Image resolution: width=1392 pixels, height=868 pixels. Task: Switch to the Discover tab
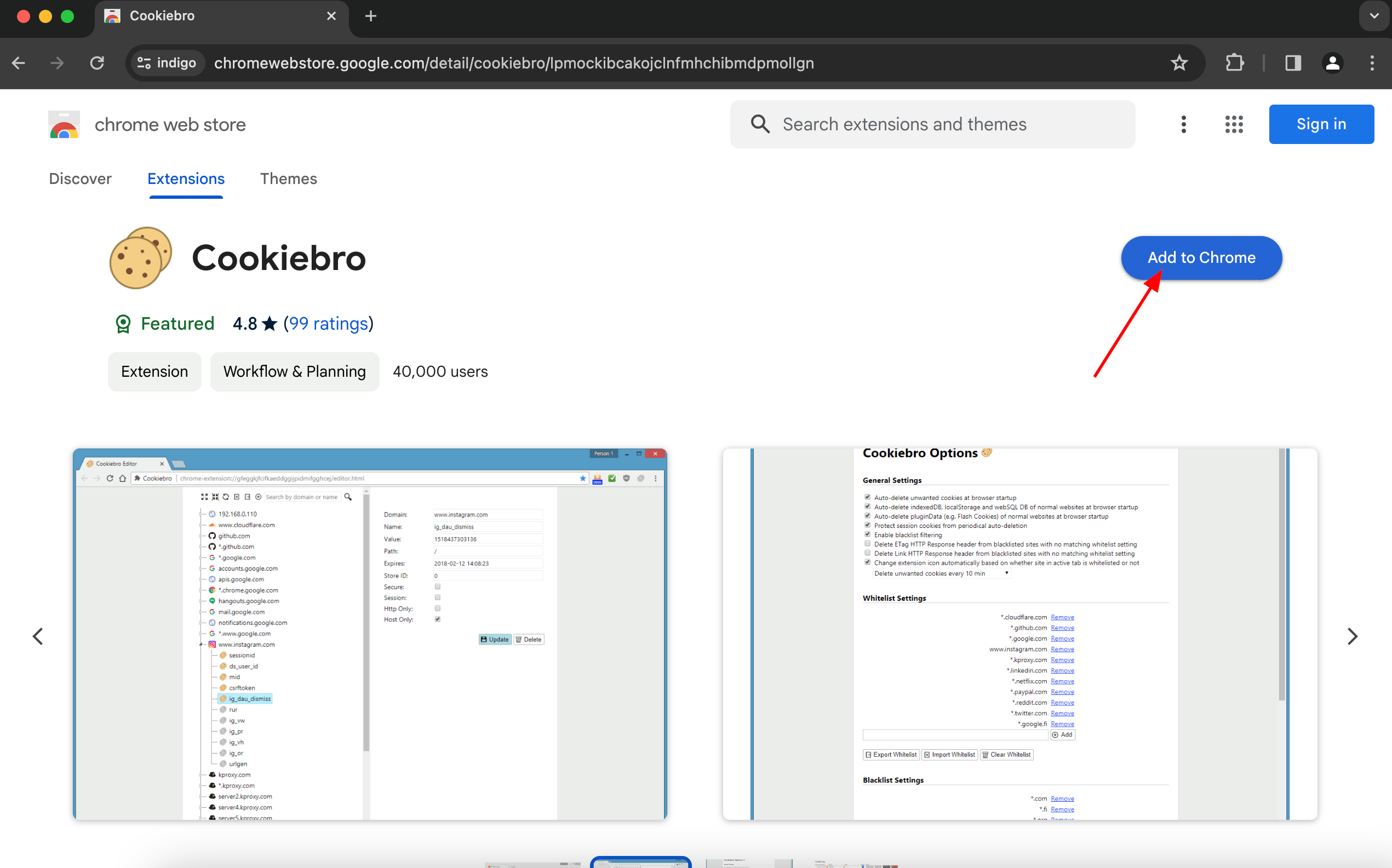(x=81, y=179)
